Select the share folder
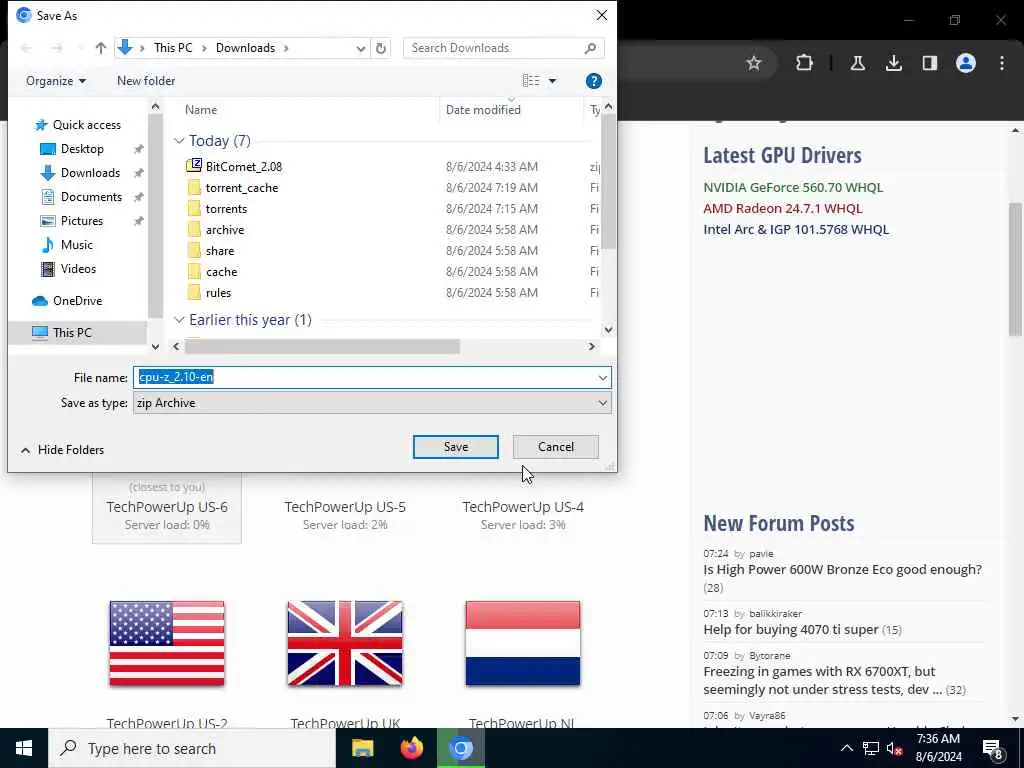 click(219, 251)
